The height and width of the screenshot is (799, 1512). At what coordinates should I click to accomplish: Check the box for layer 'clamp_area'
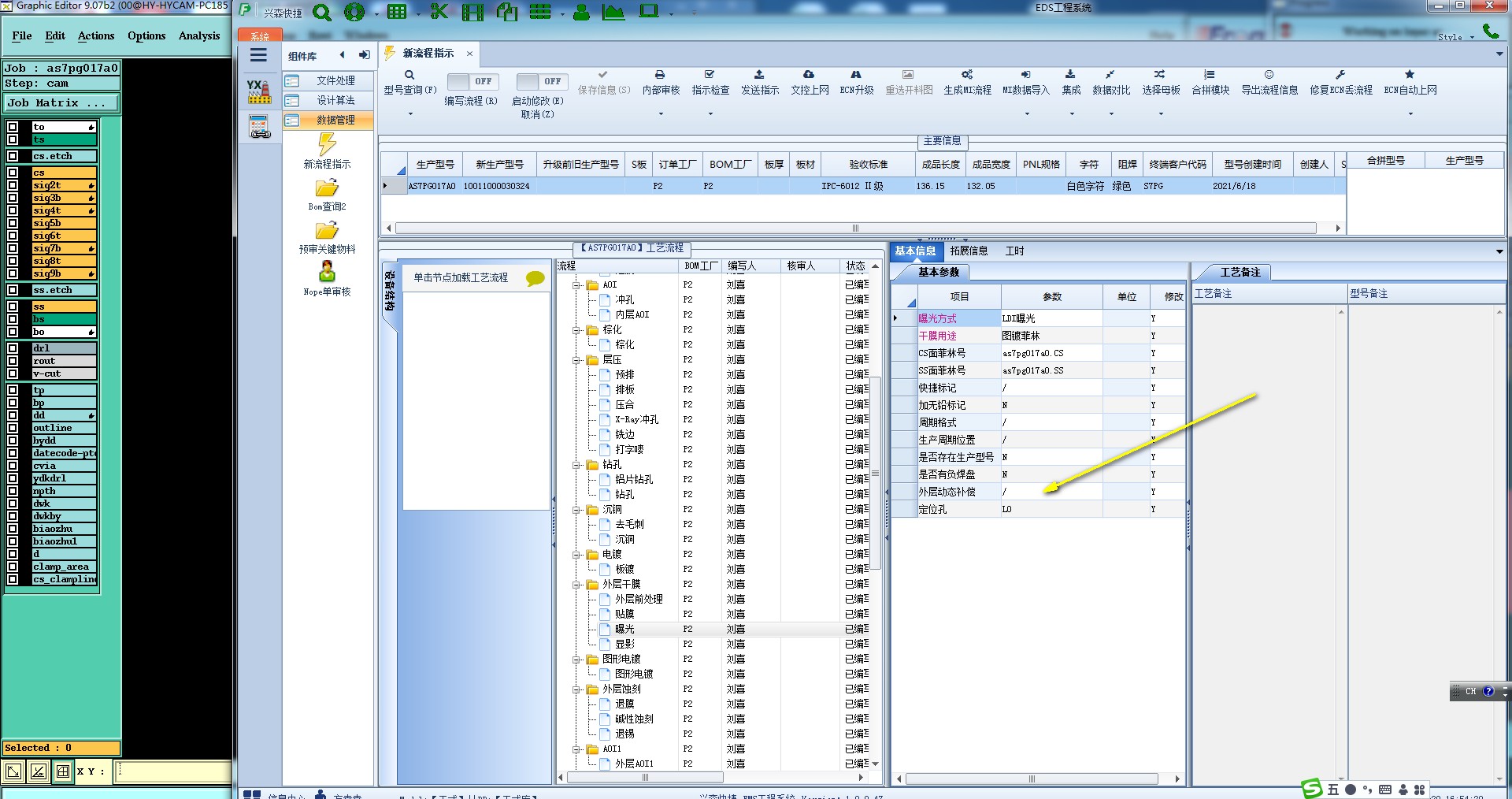click(x=13, y=567)
